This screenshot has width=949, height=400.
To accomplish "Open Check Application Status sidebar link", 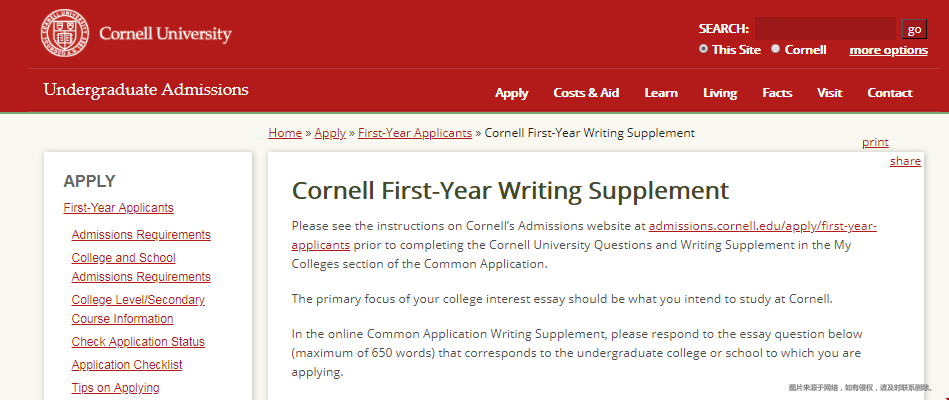I will click(x=138, y=342).
